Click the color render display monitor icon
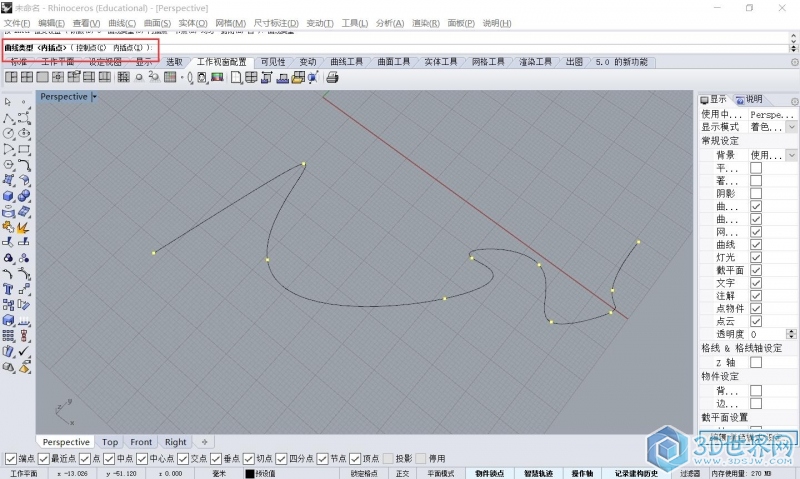800x479 pixels. (x=217, y=77)
